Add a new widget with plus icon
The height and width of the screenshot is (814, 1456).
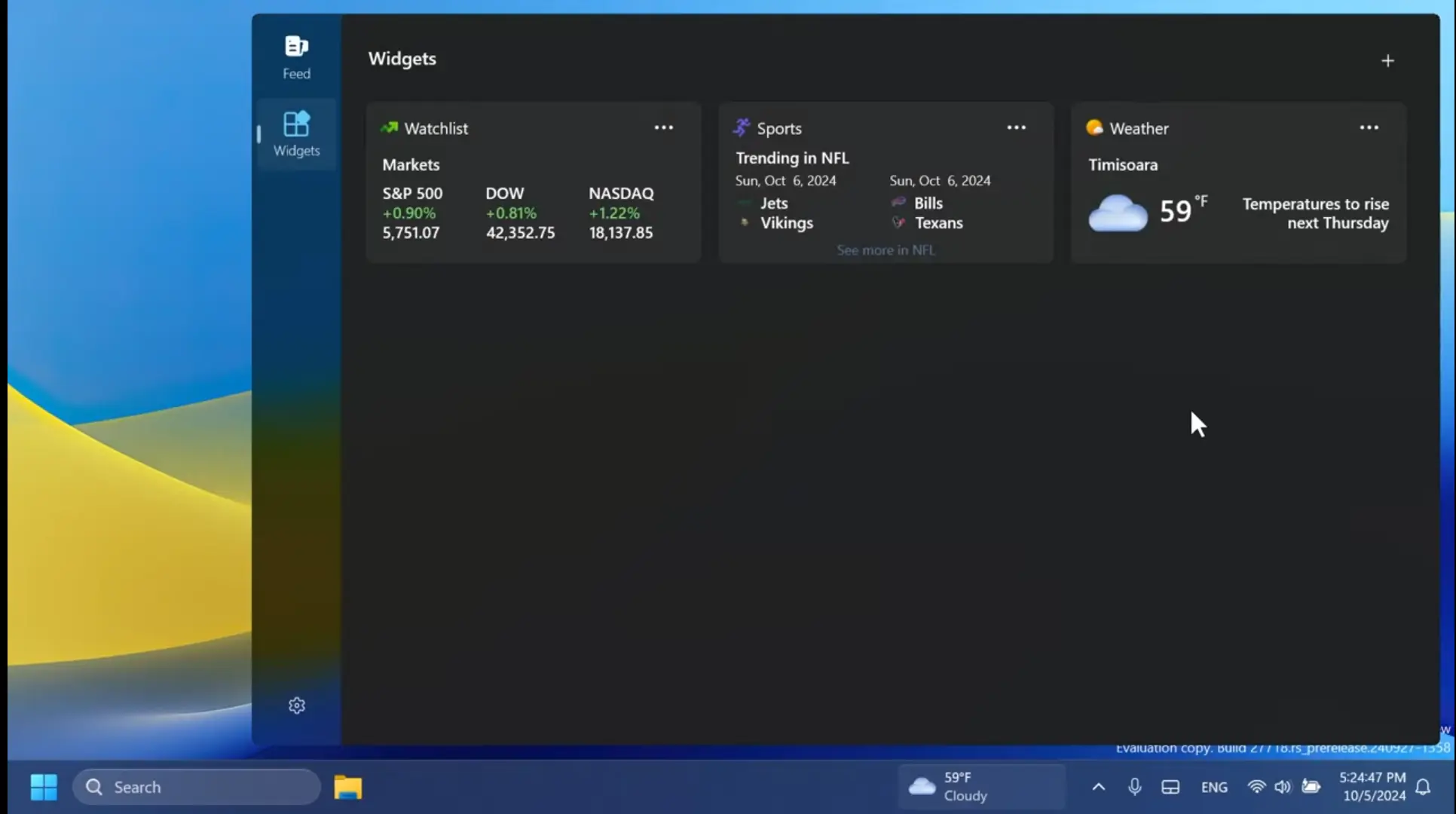pyautogui.click(x=1387, y=60)
